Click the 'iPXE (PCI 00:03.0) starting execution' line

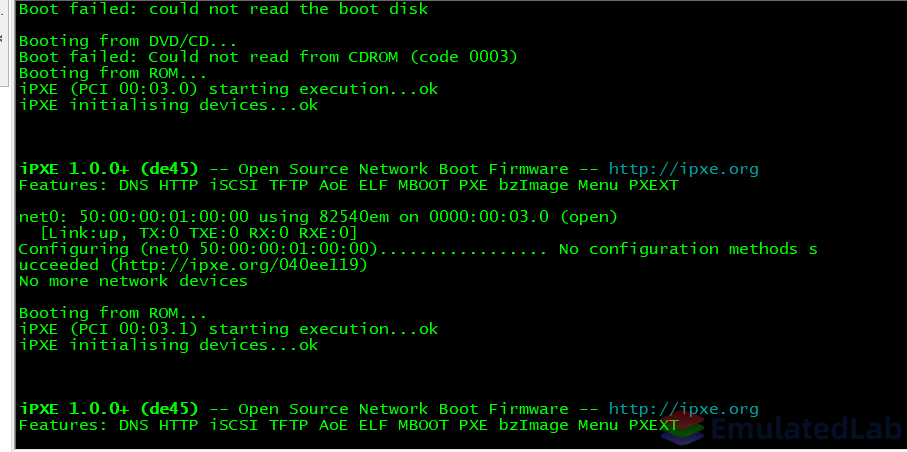(228, 89)
